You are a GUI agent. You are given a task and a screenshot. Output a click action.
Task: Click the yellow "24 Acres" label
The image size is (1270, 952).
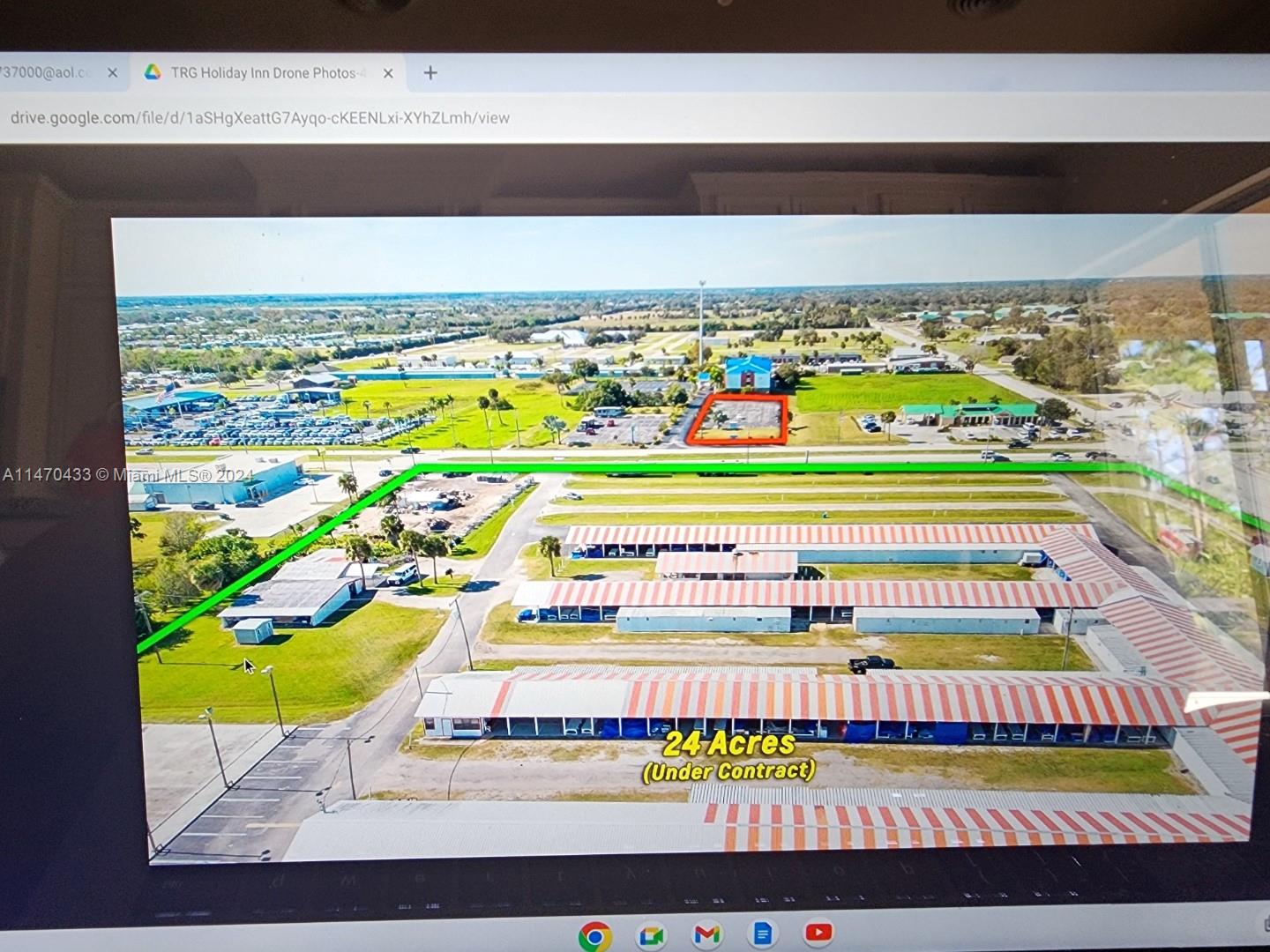click(x=728, y=743)
